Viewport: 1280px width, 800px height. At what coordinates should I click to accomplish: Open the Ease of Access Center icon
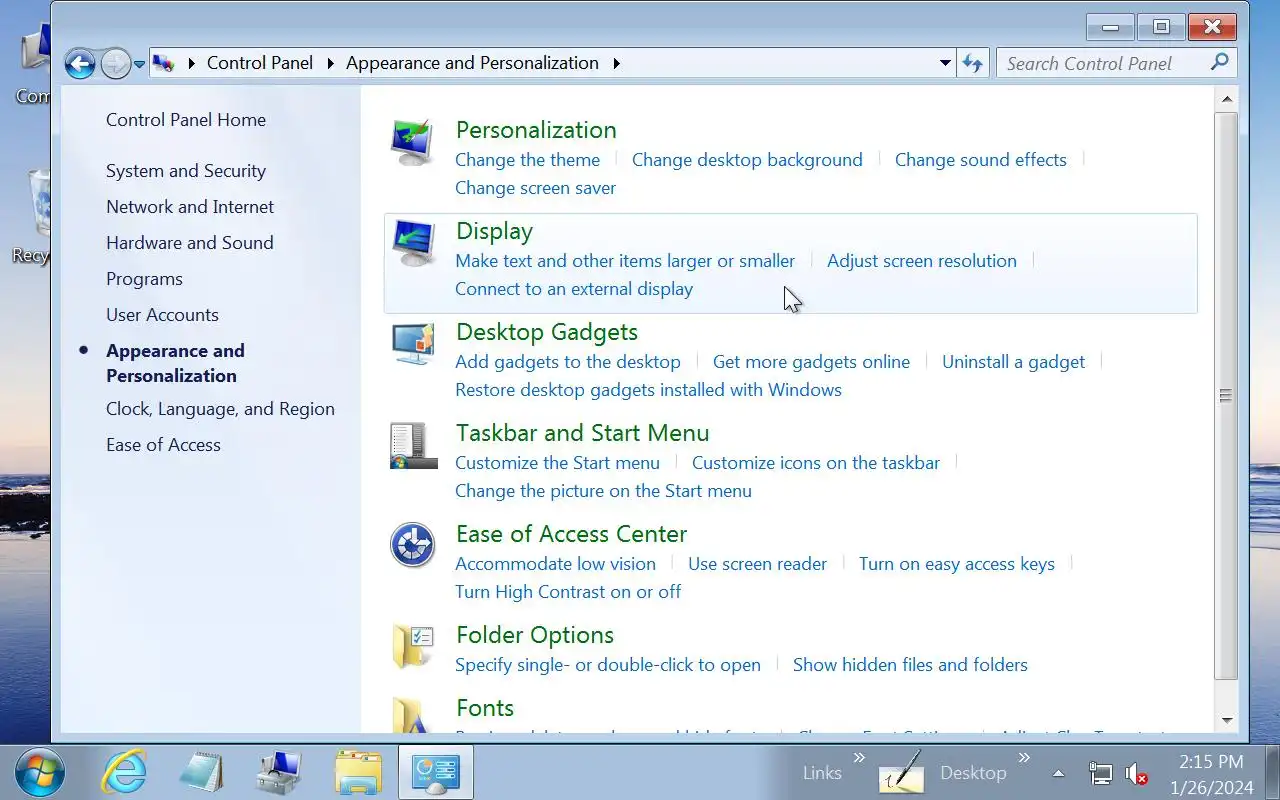coord(412,546)
